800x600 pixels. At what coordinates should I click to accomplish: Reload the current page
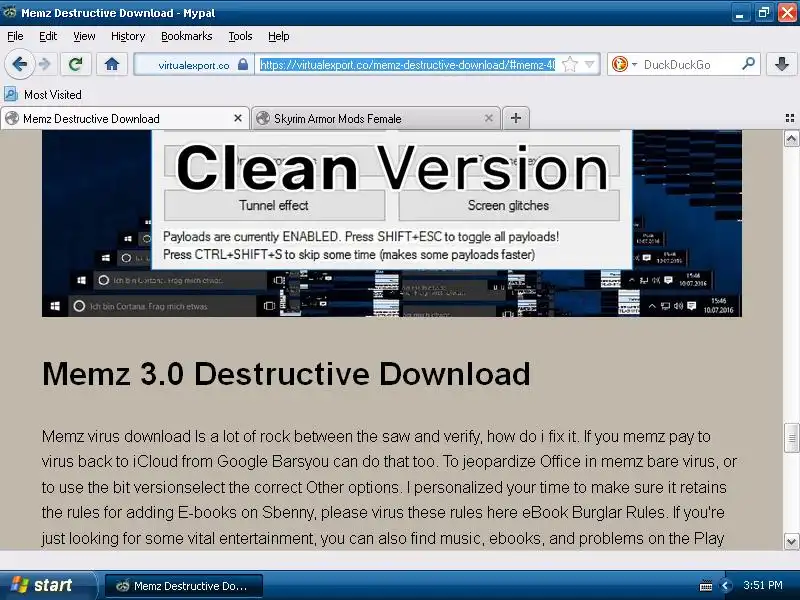(76, 64)
